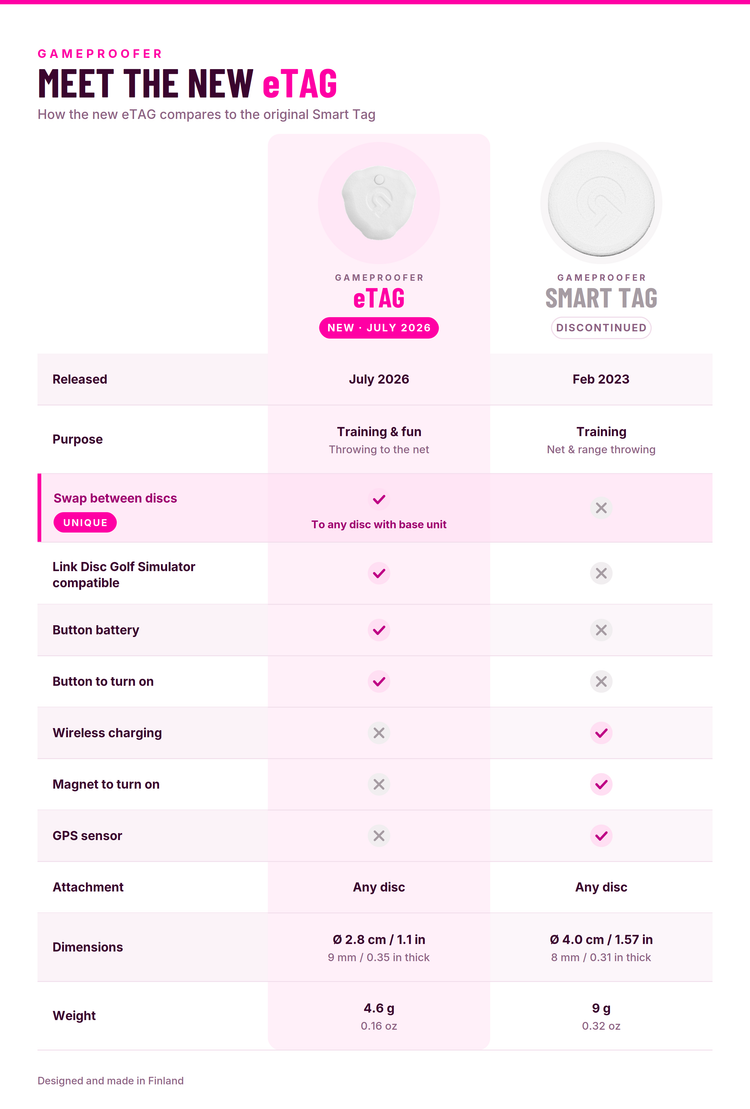Image resolution: width=750 pixels, height=1109 pixels.
Task: Click the Swap between discs row label
Action: [x=115, y=498]
